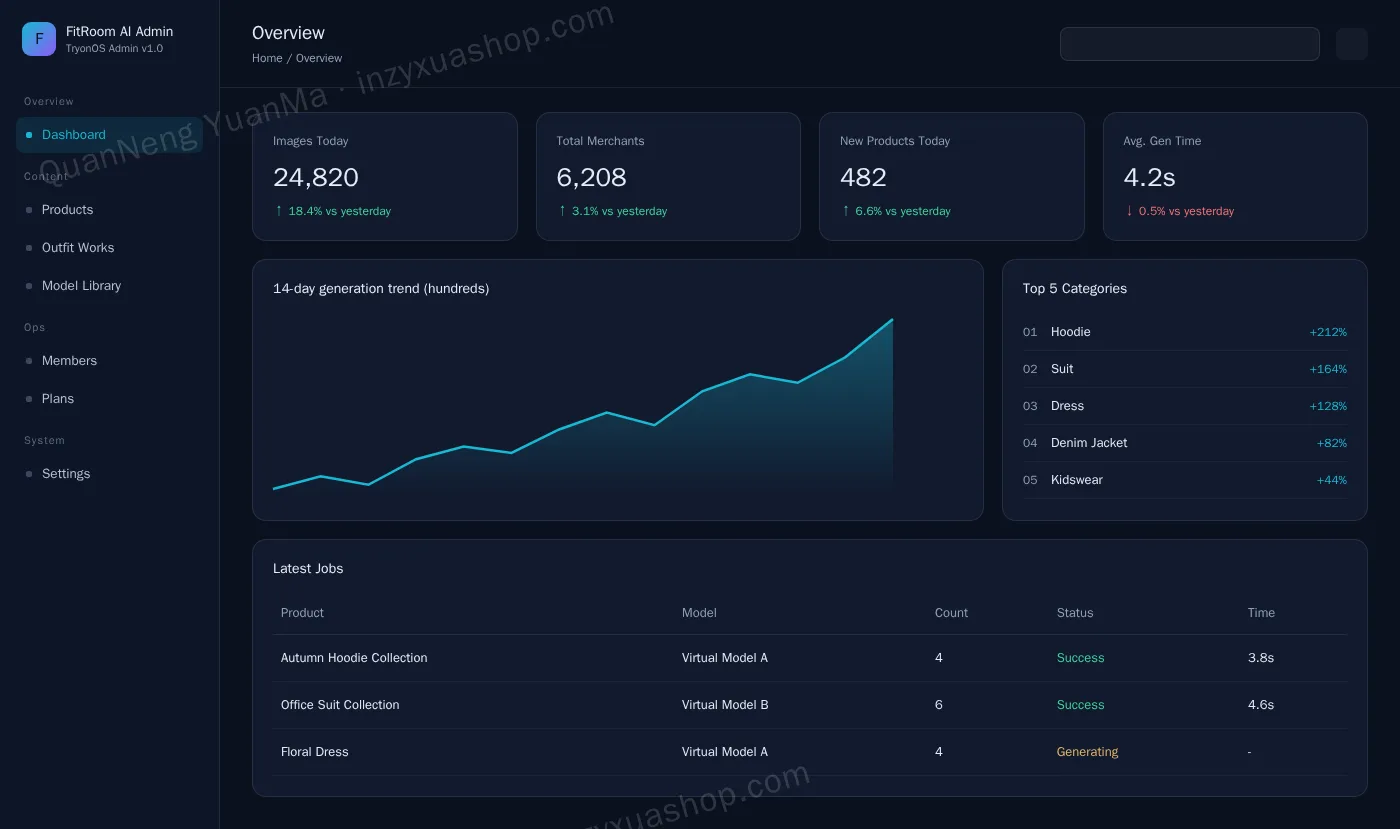This screenshot has height=829, width=1400.
Task: Open the Dashboard sidebar item
Action: [109, 135]
